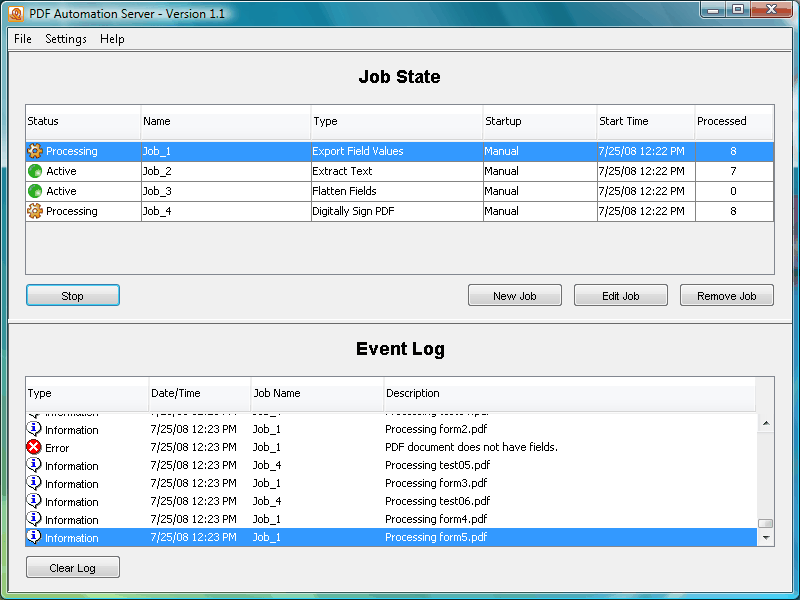Open the Help menu
Screen dimensions: 800x600
[112, 39]
